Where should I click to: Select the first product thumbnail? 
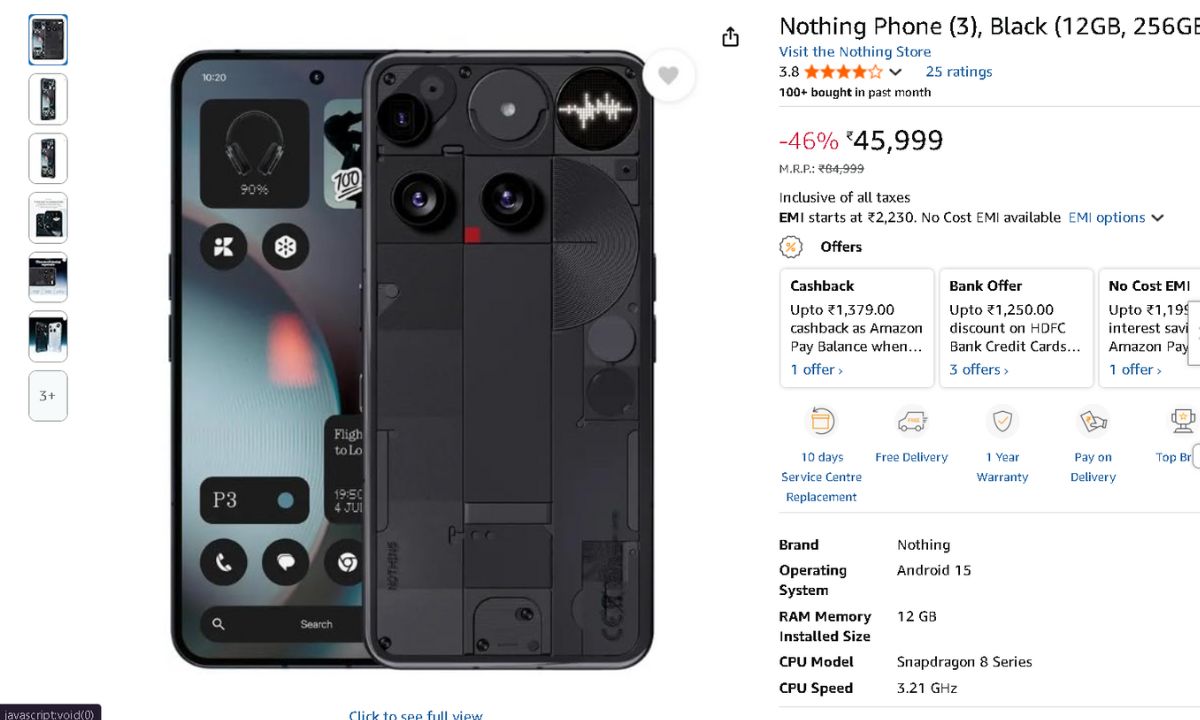point(48,40)
